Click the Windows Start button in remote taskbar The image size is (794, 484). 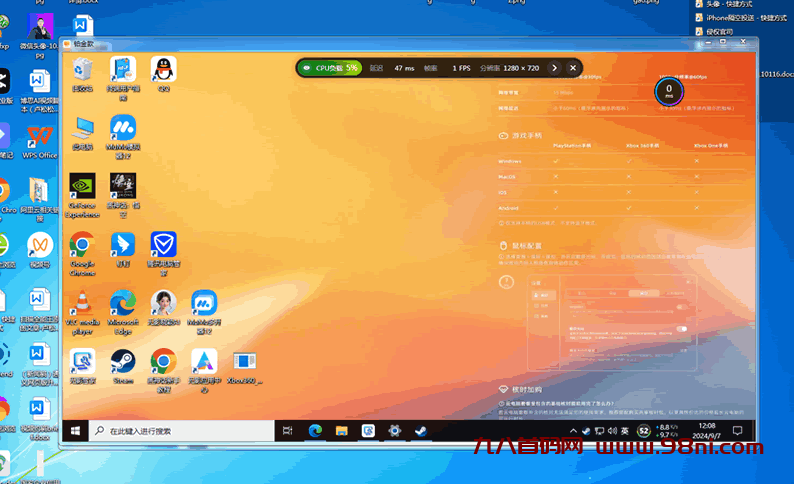[x=76, y=431]
